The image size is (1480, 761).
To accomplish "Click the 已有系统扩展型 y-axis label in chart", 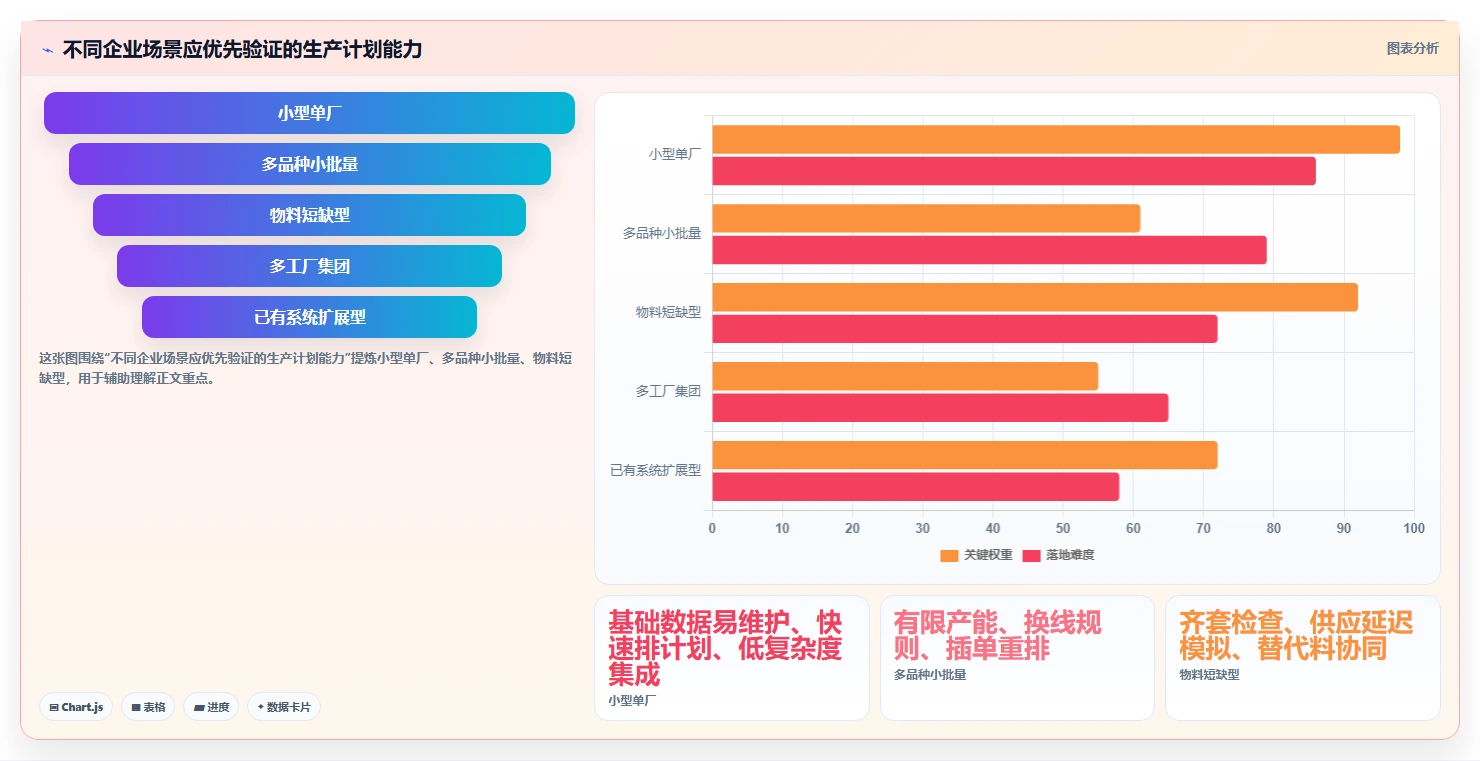I will 656,470.
